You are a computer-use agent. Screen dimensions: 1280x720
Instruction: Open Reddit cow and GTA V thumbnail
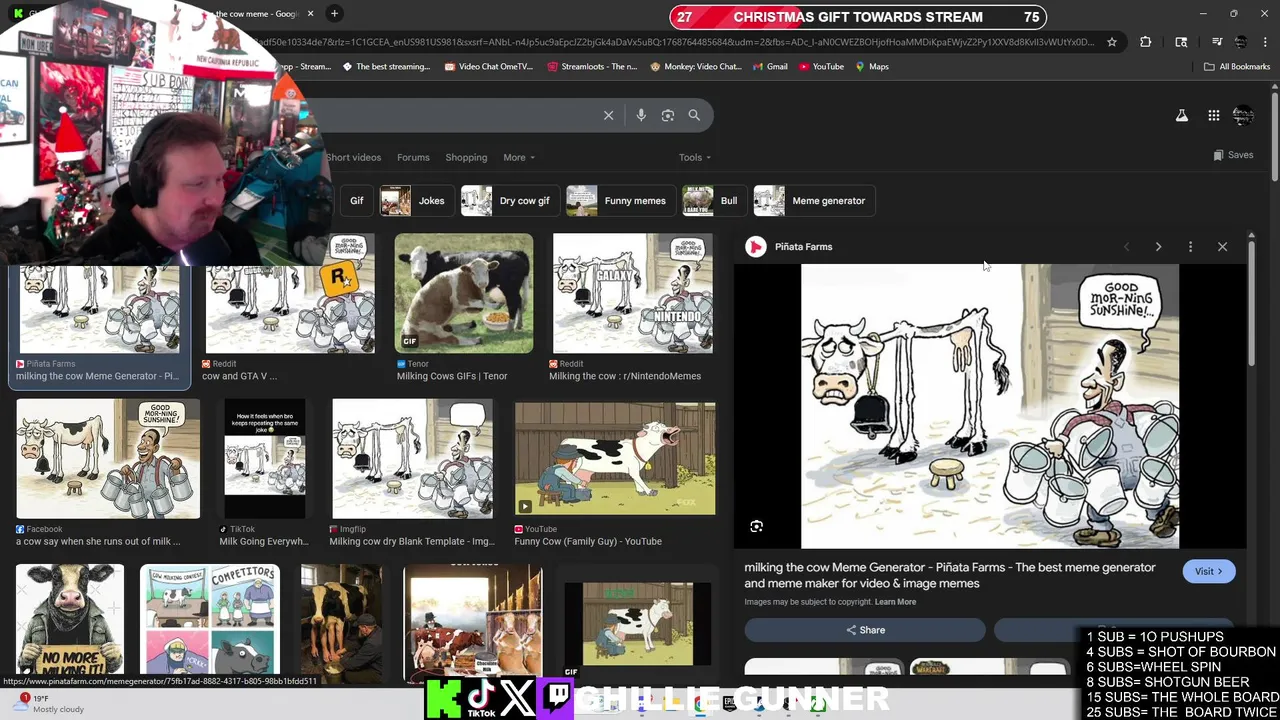pyautogui.click(x=290, y=293)
